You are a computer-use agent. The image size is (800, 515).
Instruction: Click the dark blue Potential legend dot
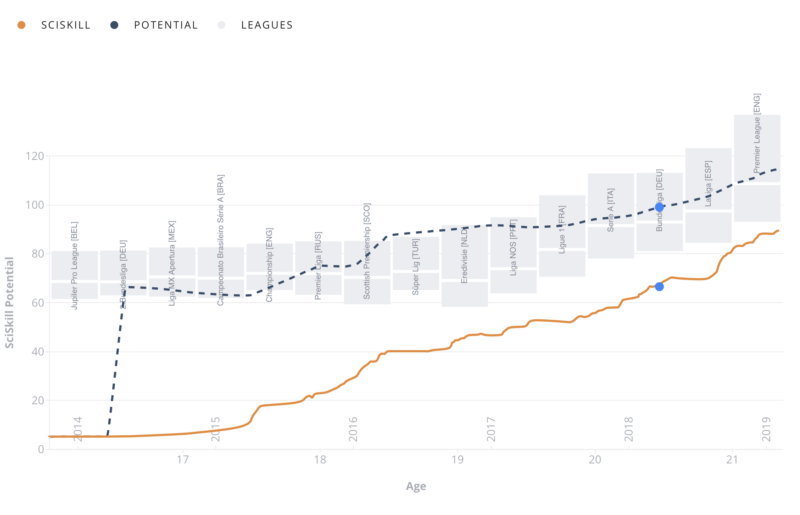point(114,25)
